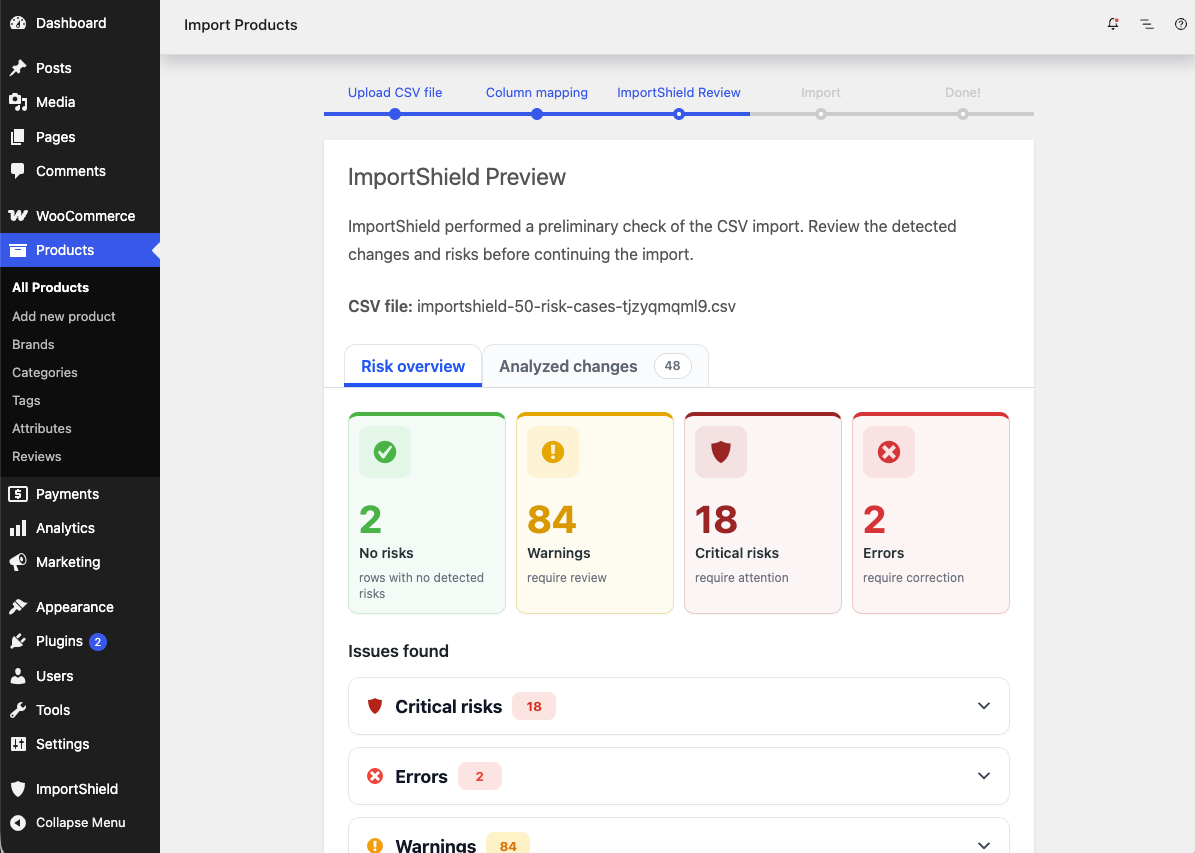Click the Upload CSV file progress dot
1195x853 pixels.
point(395,114)
